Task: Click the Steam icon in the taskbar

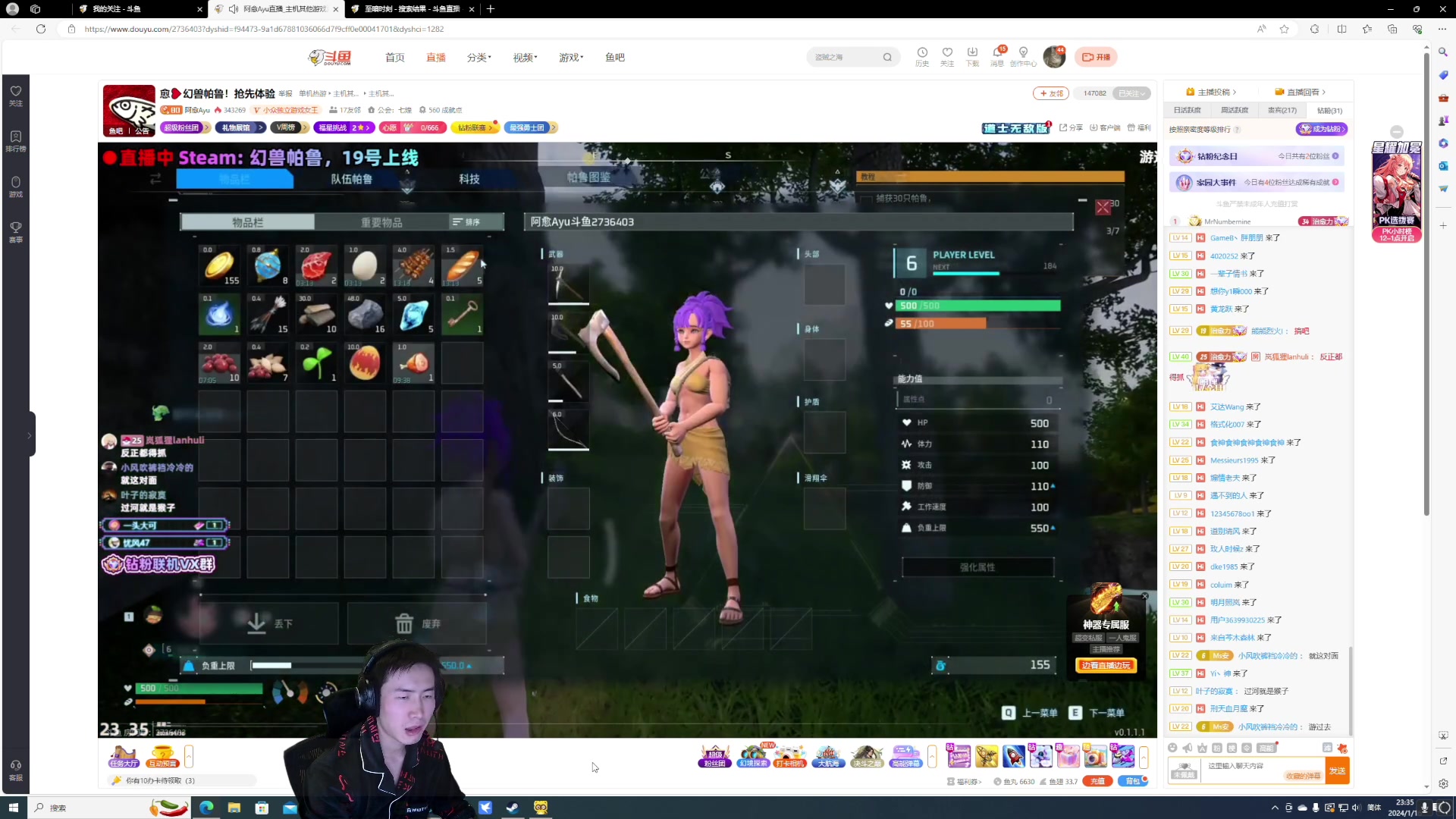Action: coord(513,808)
